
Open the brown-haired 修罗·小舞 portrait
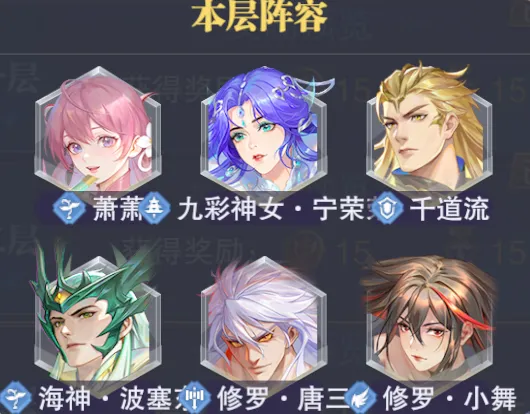[x=429, y=319]
